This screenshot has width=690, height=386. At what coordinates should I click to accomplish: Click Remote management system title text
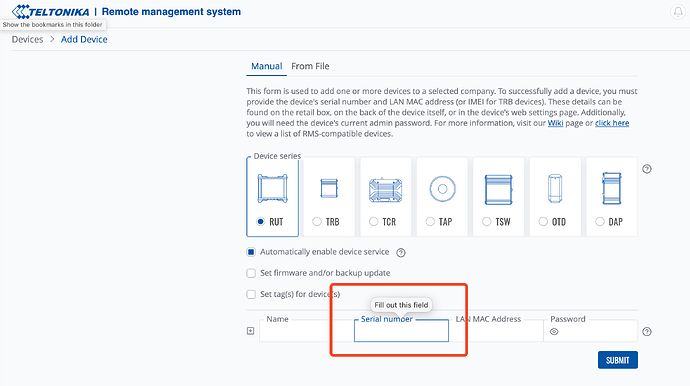point(171,12)
